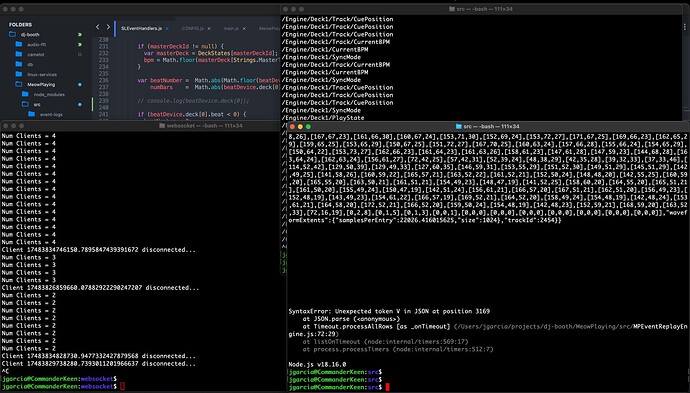Close the front src terminal window
This screenshot has height=393, width=690.
point(292,127)
